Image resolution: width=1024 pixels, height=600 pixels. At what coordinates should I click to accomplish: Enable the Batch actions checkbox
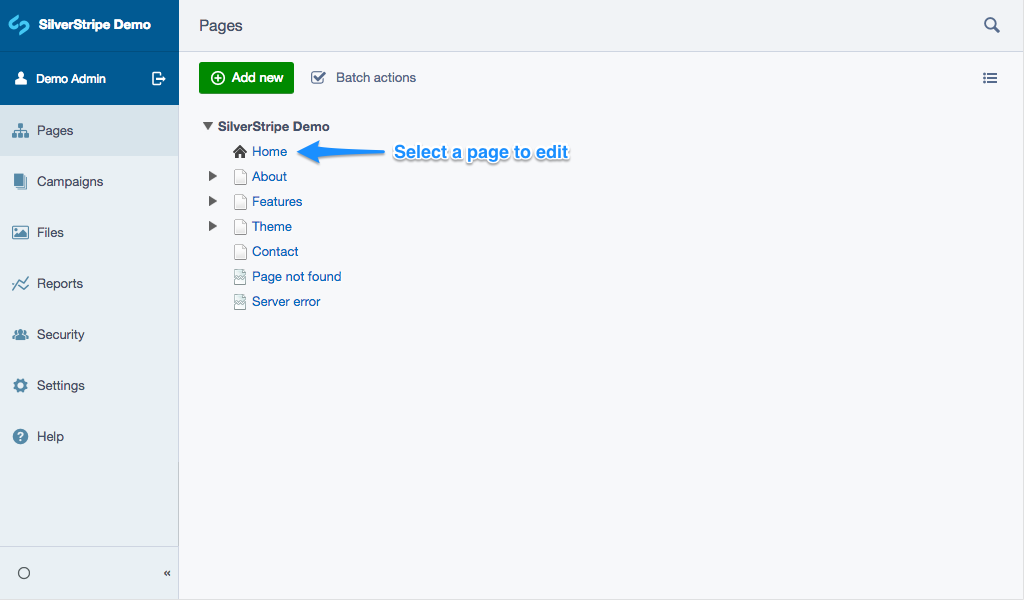coord(318,76)
